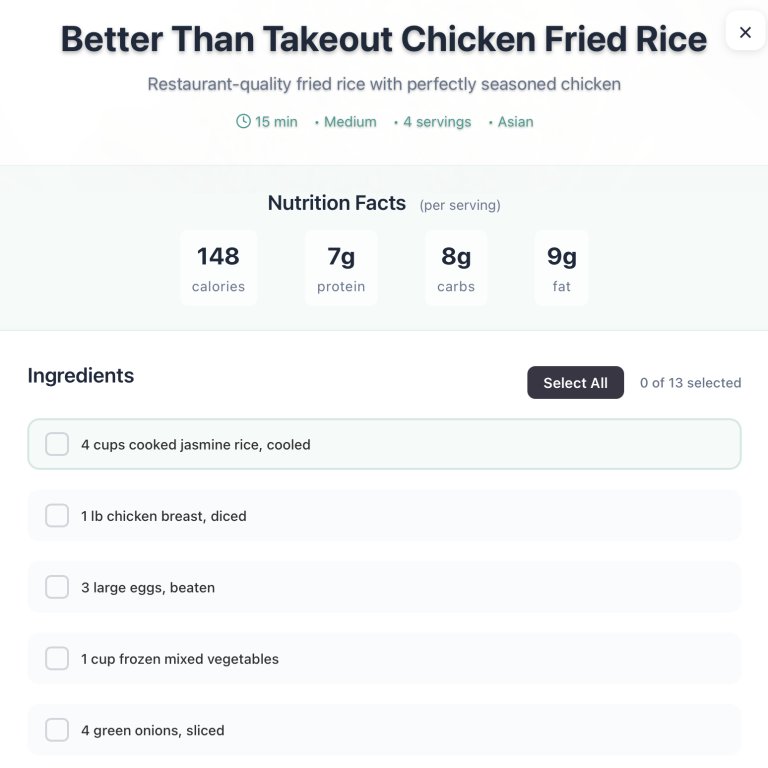Click the clock icon beside 15 min

pos(243,121)
